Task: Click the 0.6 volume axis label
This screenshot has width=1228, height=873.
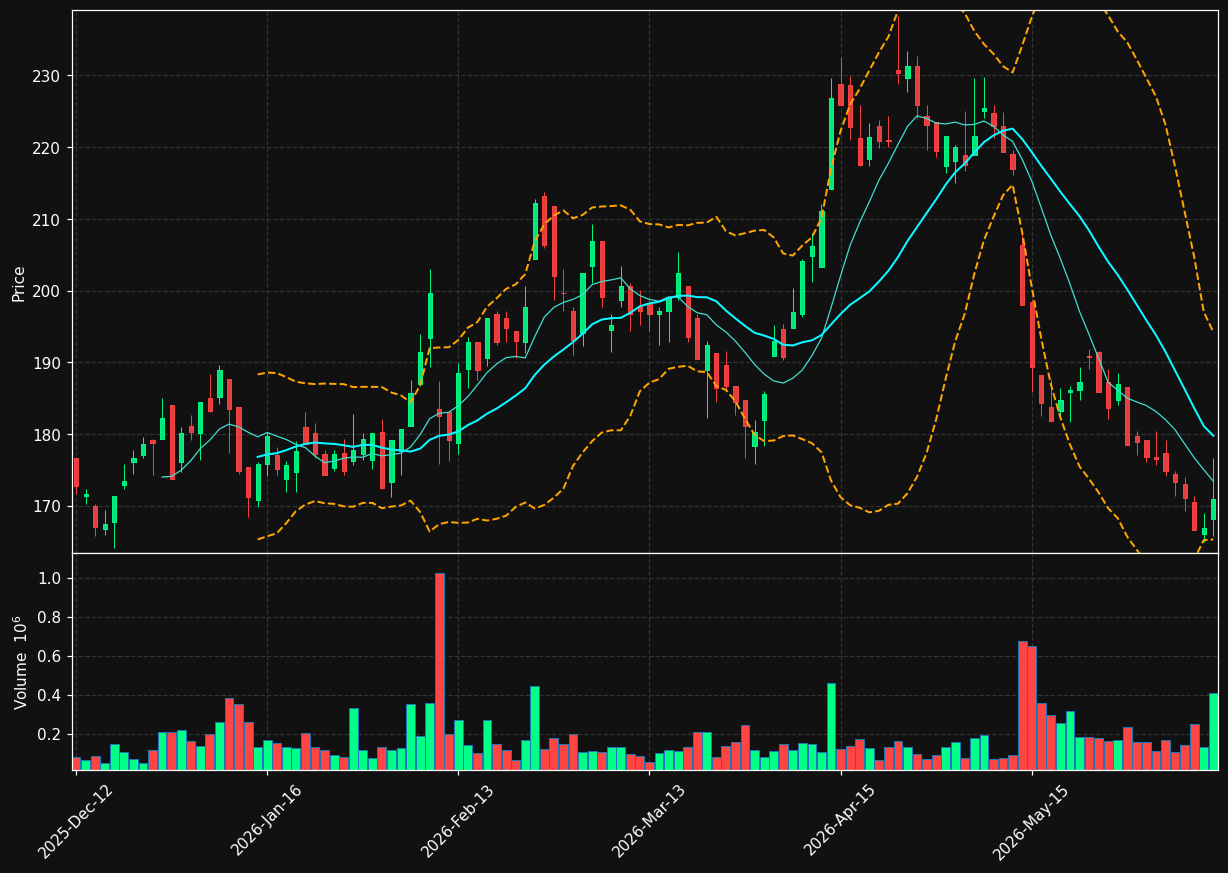Action: (50, 657)
